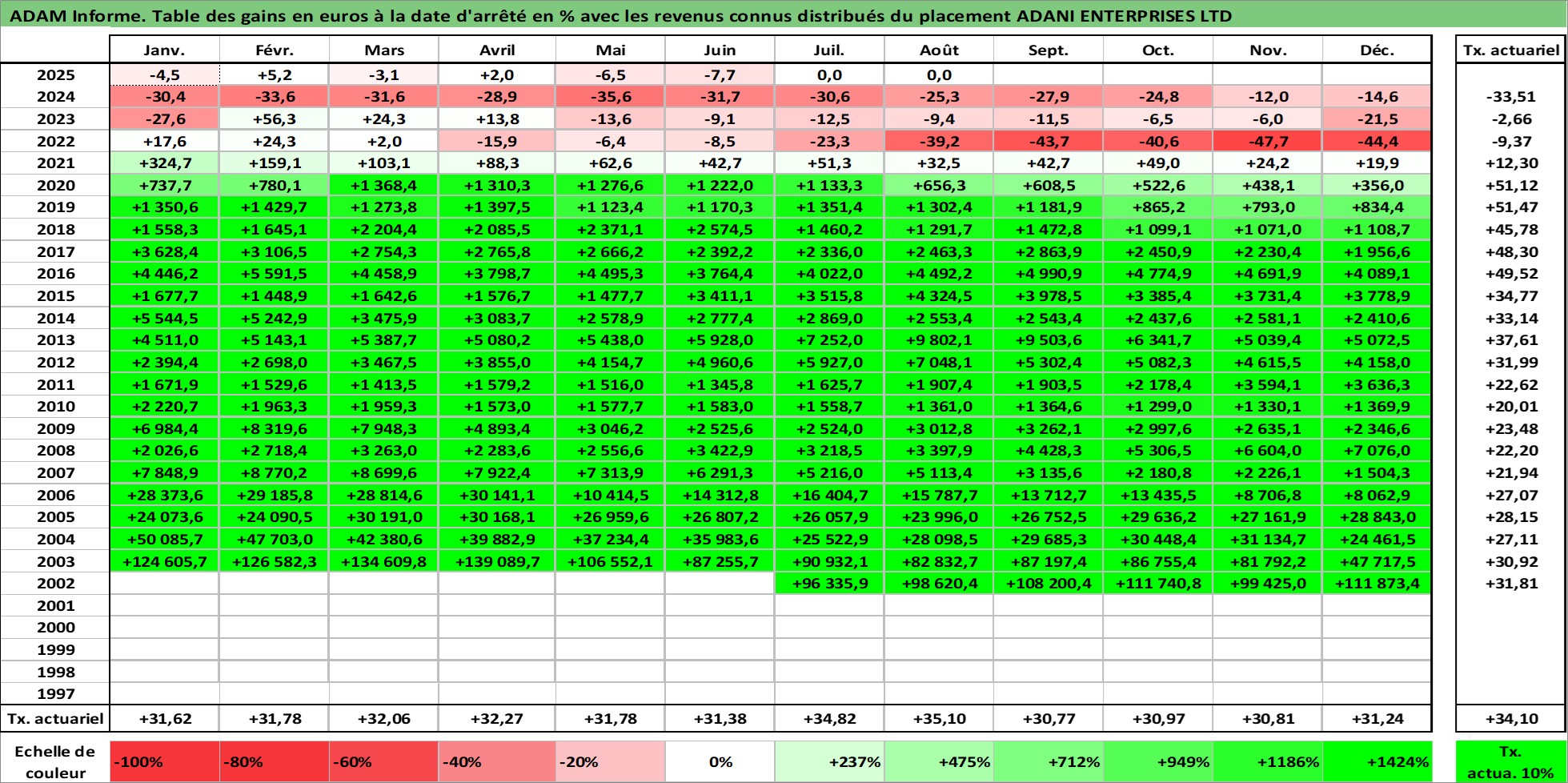Select the Févr. column header
This screenshot has height=783, width=1568.
pos(275,50)
